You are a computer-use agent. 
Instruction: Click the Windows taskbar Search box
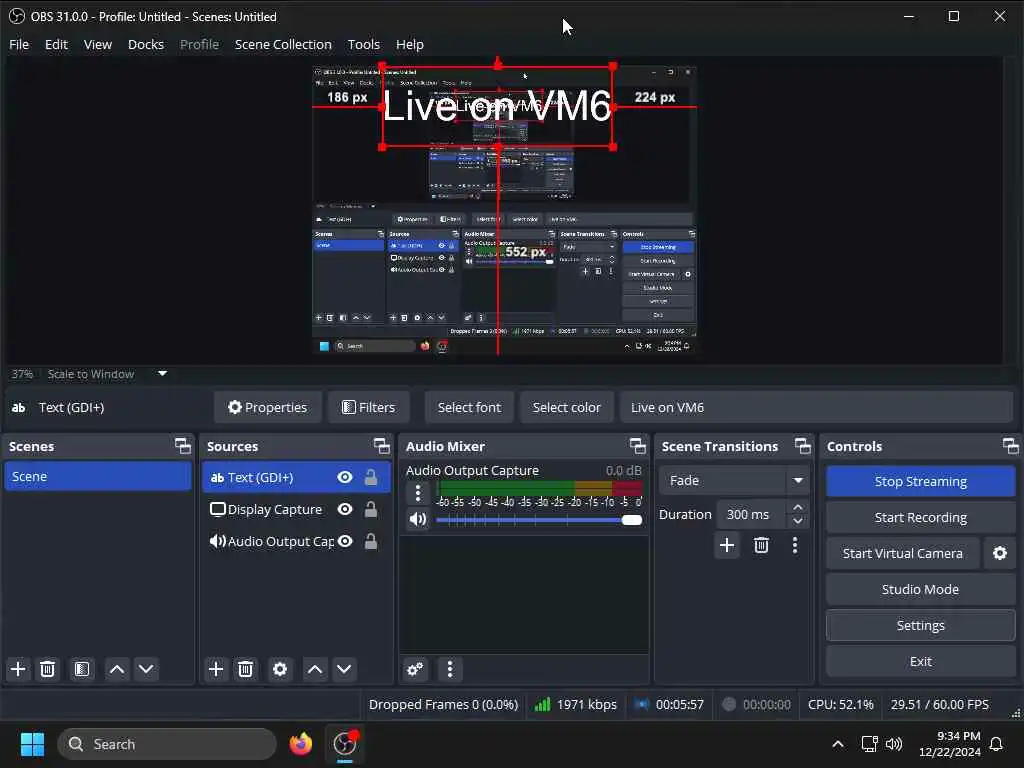pyautogui.click(x=167, y=744)
